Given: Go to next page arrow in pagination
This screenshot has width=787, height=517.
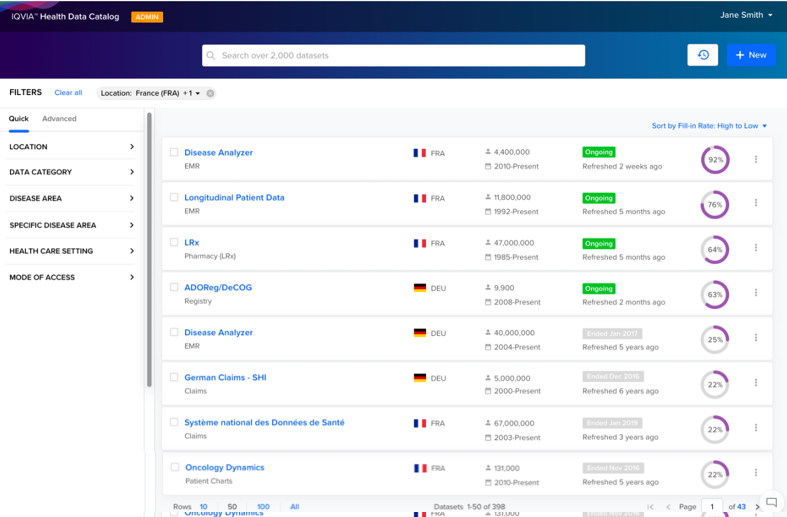Looking at the screenshot, I should [757, 506].
